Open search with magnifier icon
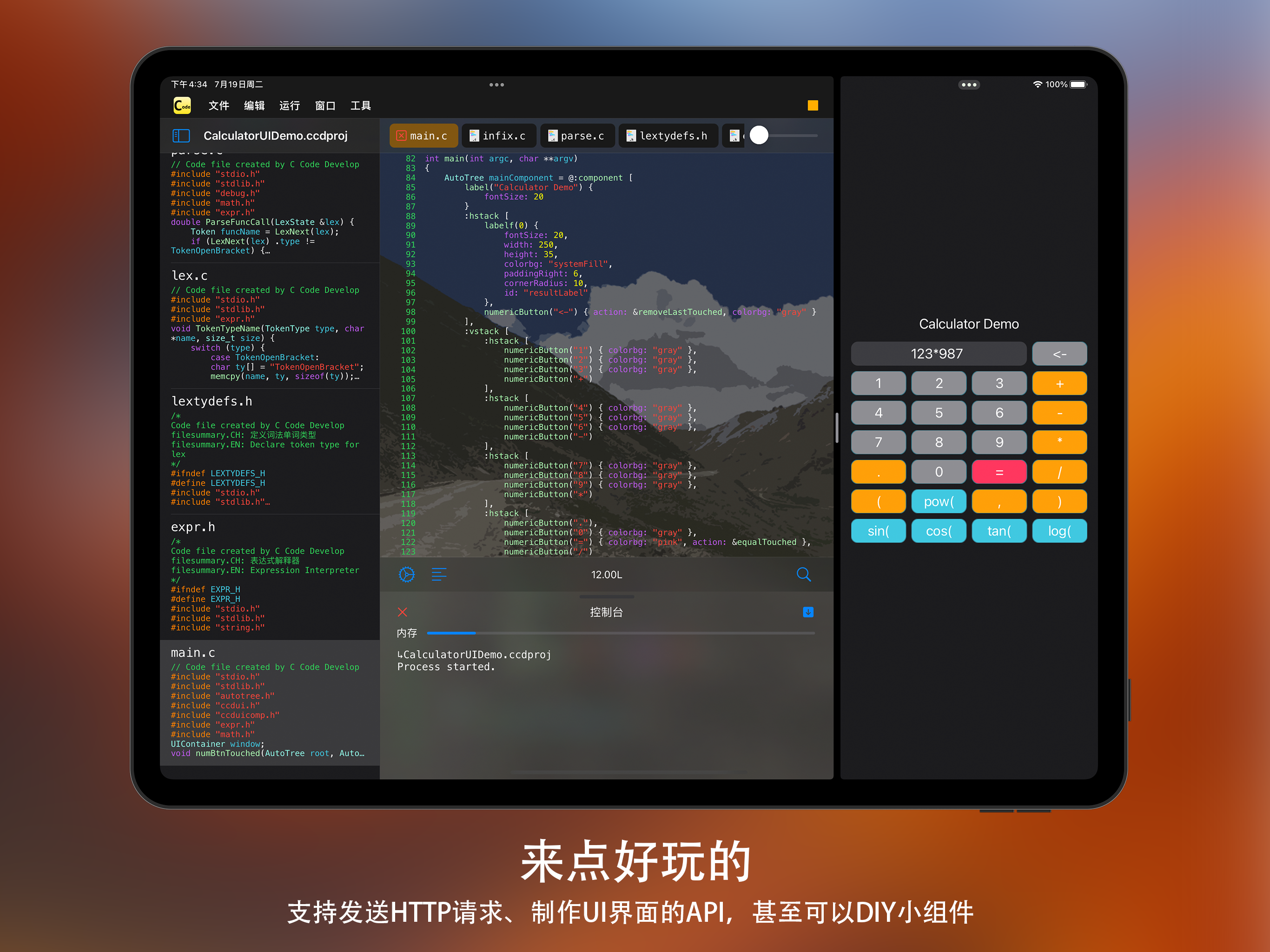The height and width of the screenshot is (952, 1270). point(803,574)
